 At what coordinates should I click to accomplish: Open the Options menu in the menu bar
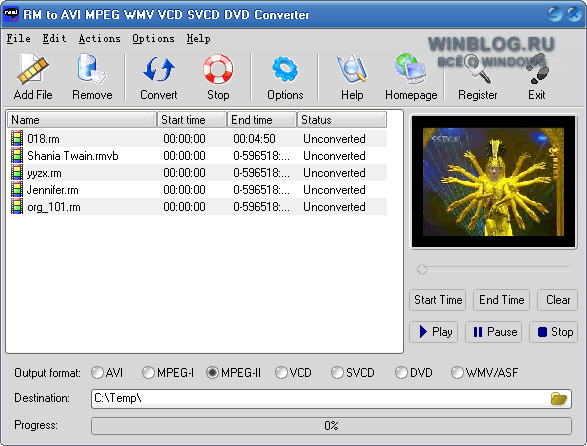pyautogui.click(x=153, y=39)
